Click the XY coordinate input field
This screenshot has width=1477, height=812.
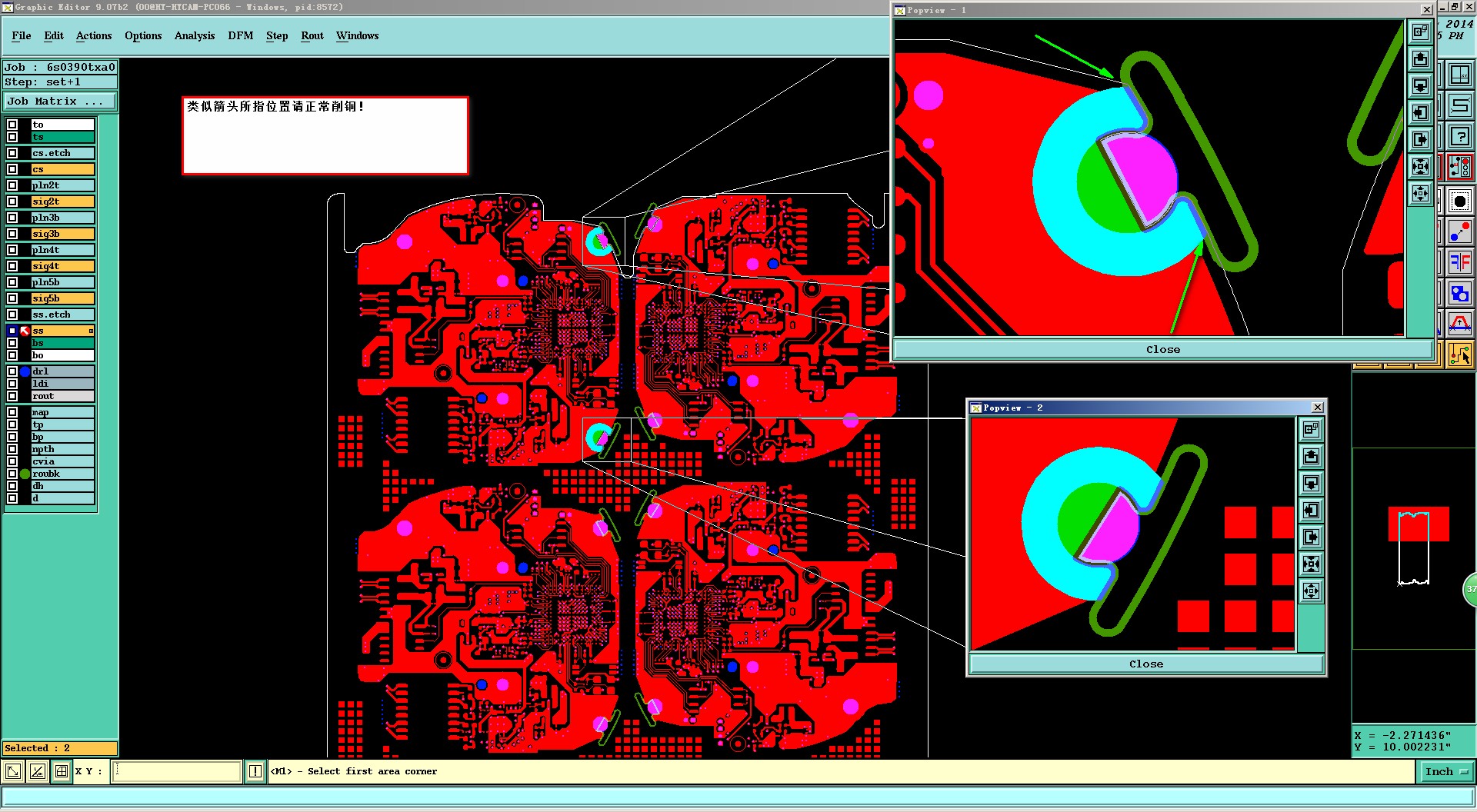pos(177,771)
